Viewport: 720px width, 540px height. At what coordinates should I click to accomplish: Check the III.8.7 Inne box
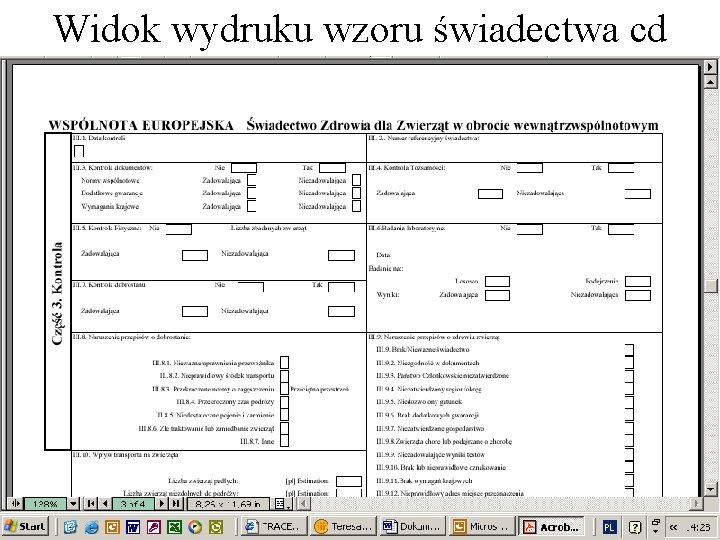pos(284,441)
